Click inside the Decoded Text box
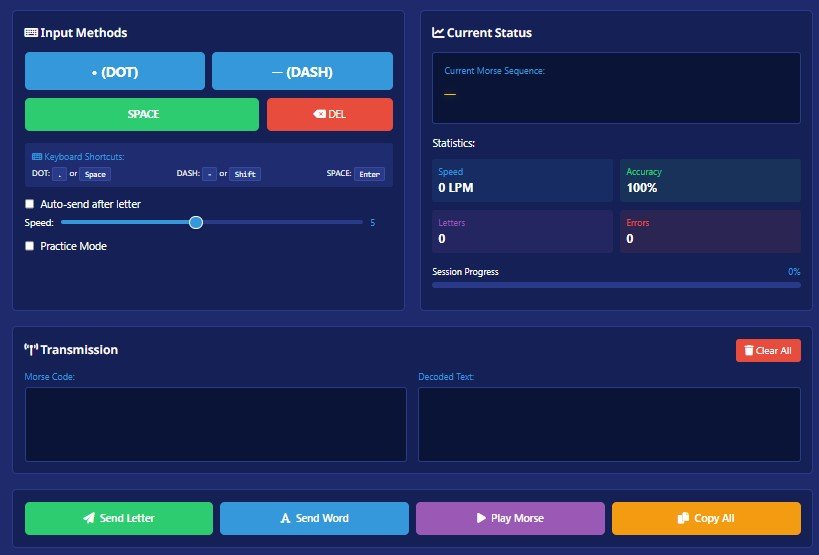819x555 pixels. click(x=609, y=424)
